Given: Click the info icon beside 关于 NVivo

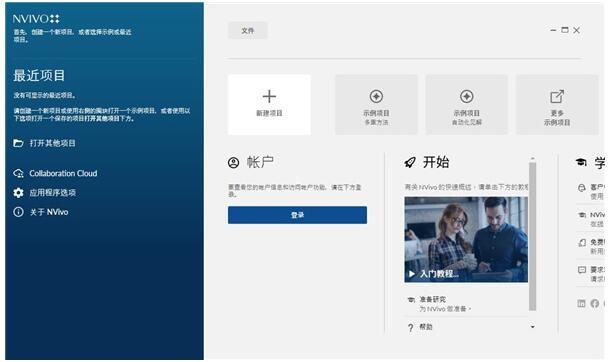Looking at the screenshot, I should click(x=18, y=212).
